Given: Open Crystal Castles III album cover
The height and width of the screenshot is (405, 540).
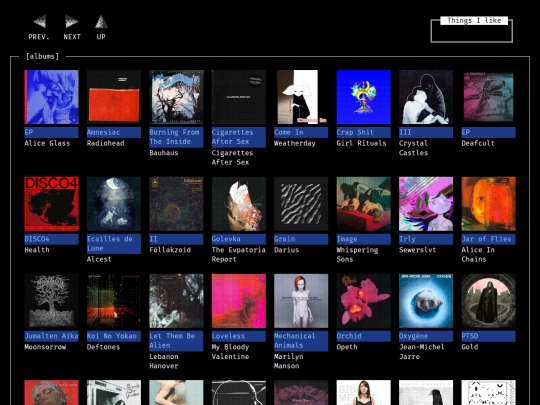Looking at the screenshot, I should pos(426,97).
